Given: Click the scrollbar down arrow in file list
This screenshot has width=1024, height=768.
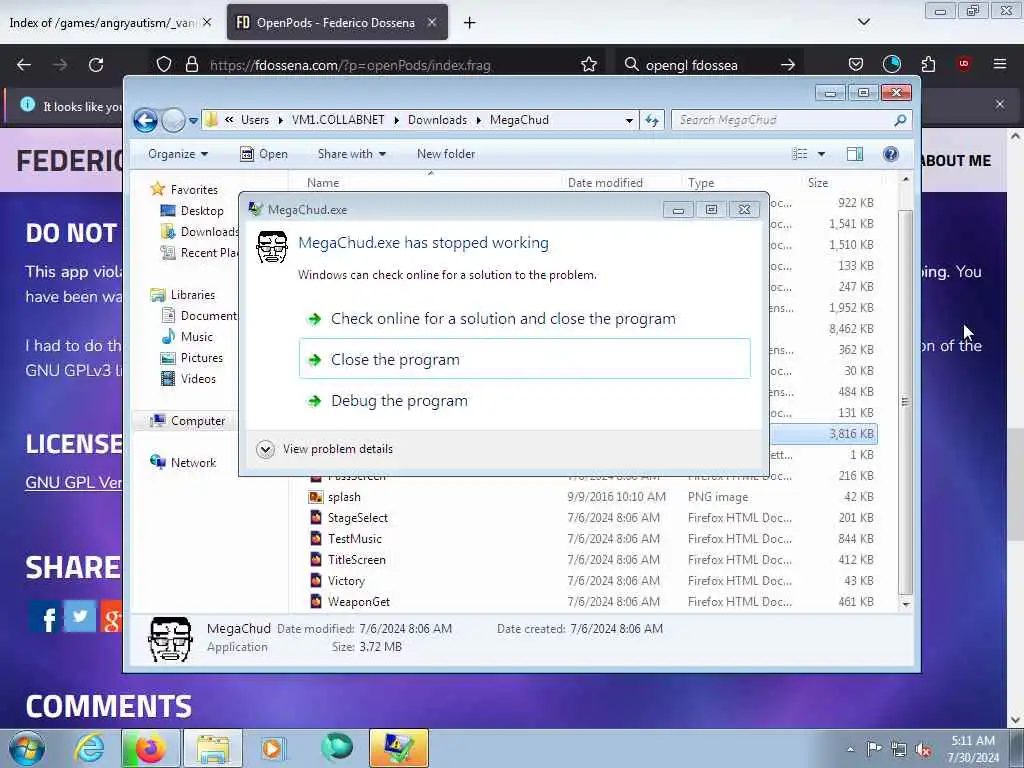Looking at the screenshot, I should point(905,604).
